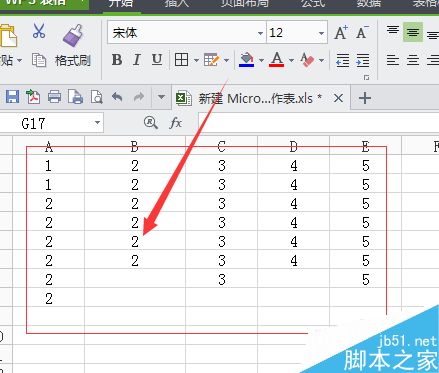Increase indent icon
The width and height of the screenshot is (439, 373).
click(x=363, y=60)
